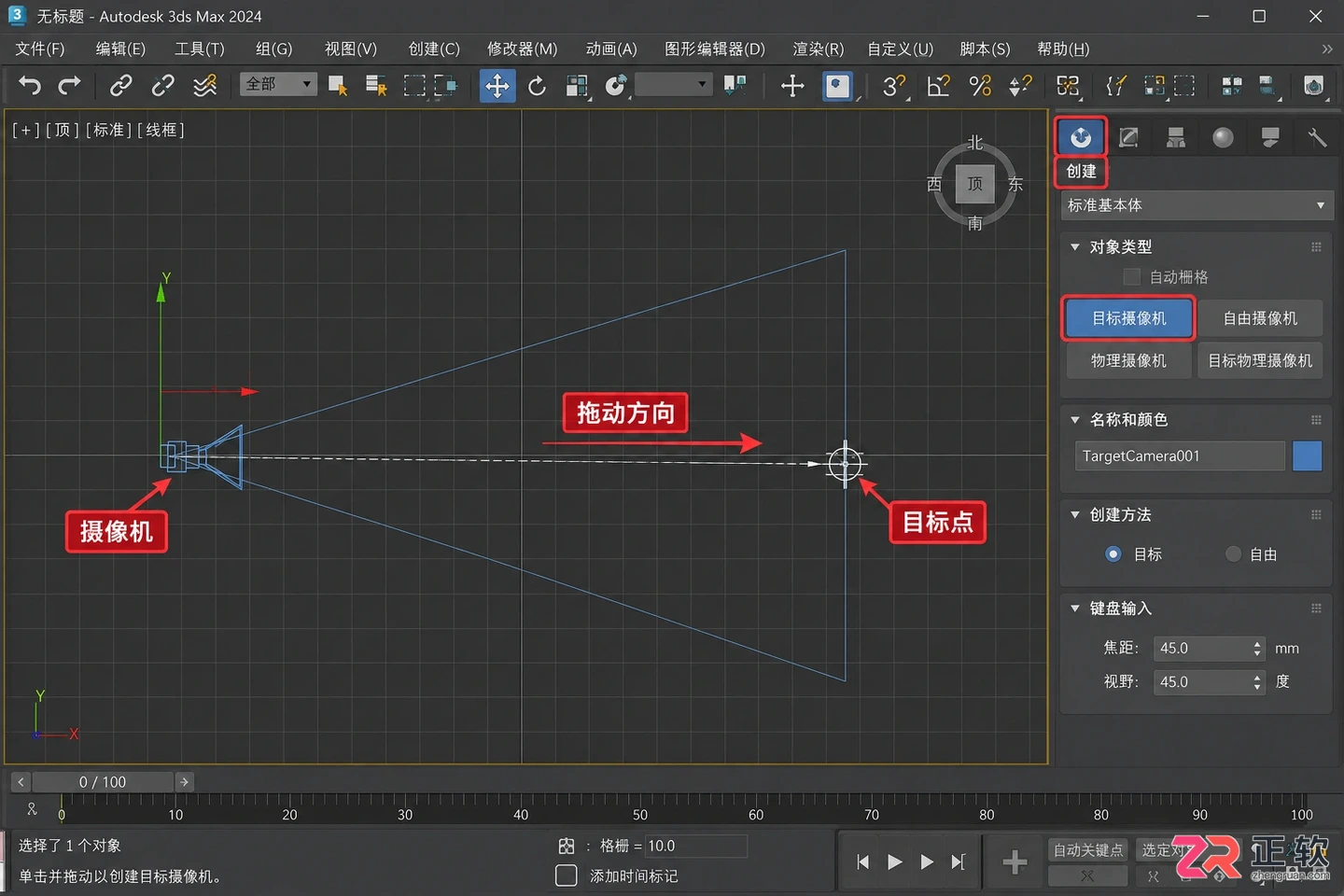Open the Layer Explorer toolbar icon
This screenshot has width=1344, height=896.
pyautogui.click(x=1267, y=86)
